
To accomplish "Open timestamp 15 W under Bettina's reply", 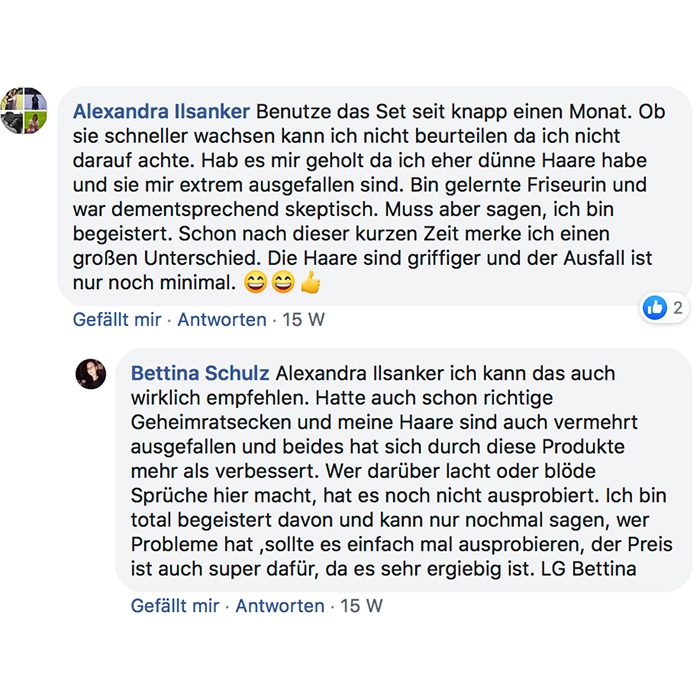I will (362, 606).
